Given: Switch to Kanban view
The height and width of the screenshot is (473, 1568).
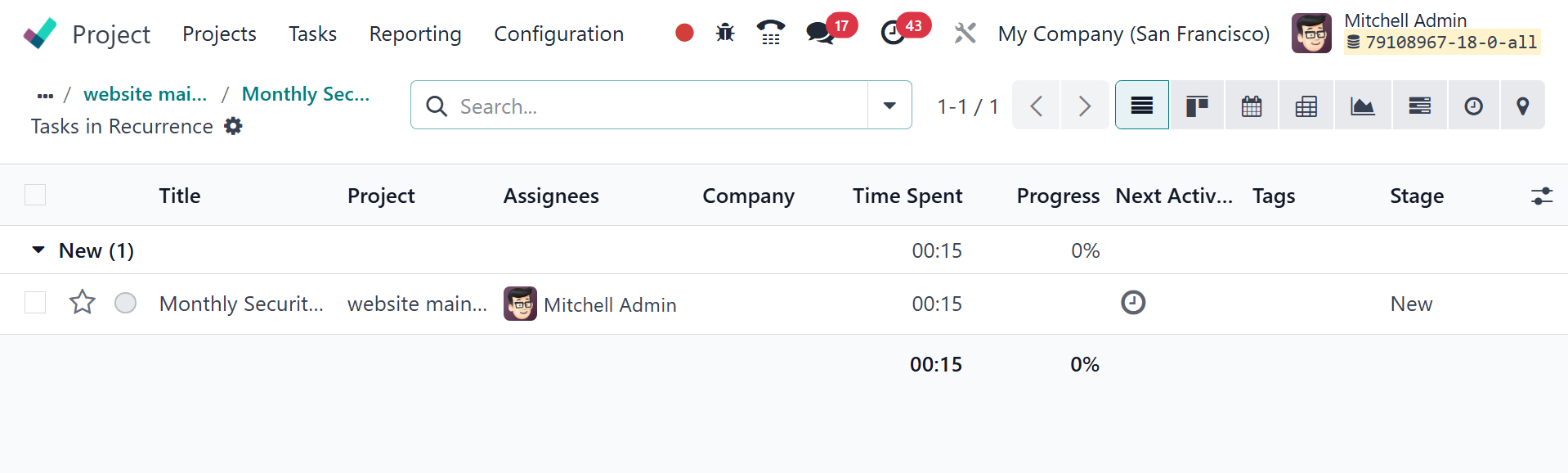Looking at the screenshot, I should click(1197, 106).
